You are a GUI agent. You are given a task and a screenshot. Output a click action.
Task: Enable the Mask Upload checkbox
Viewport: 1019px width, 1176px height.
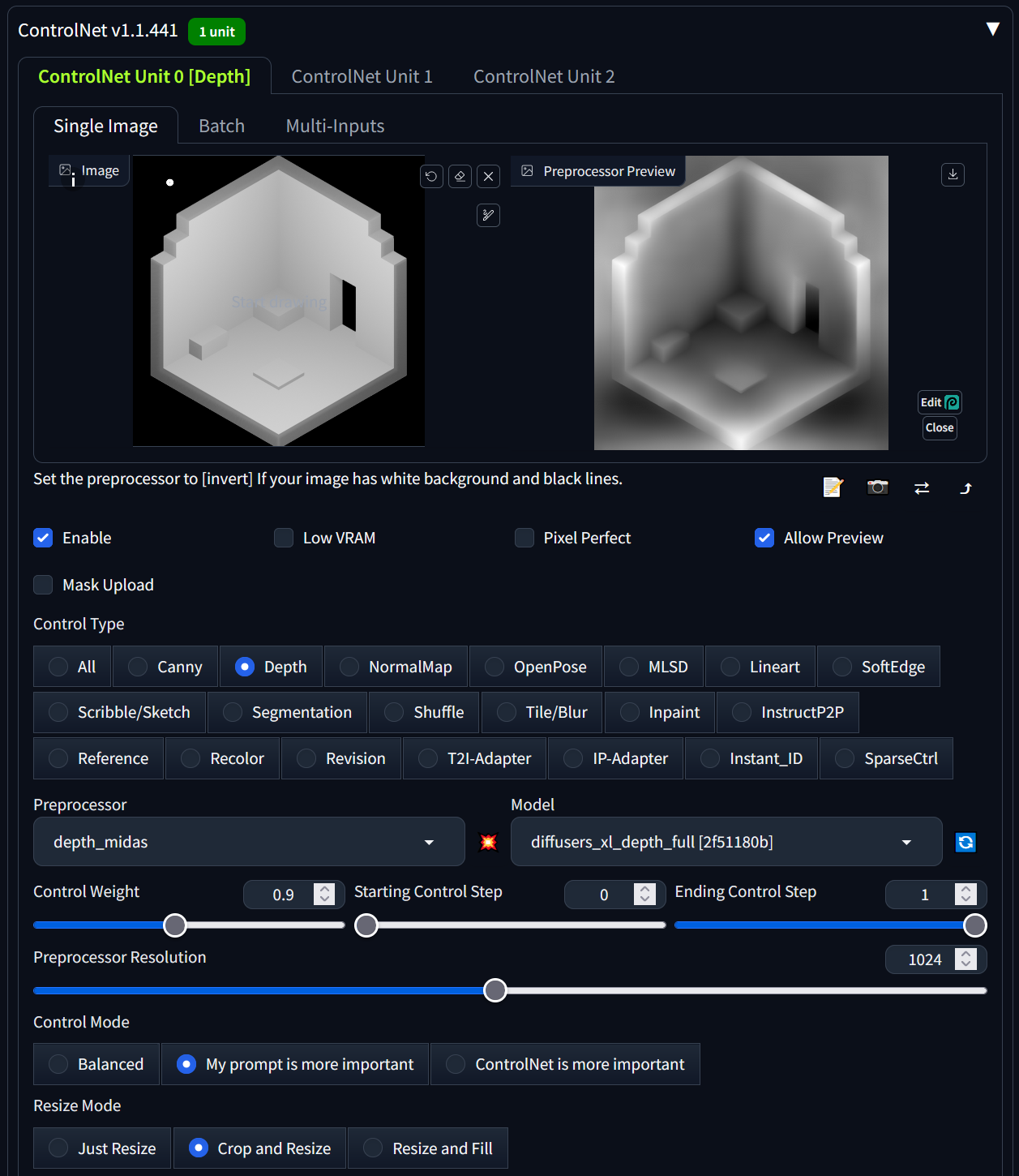(x=43, y=585)
